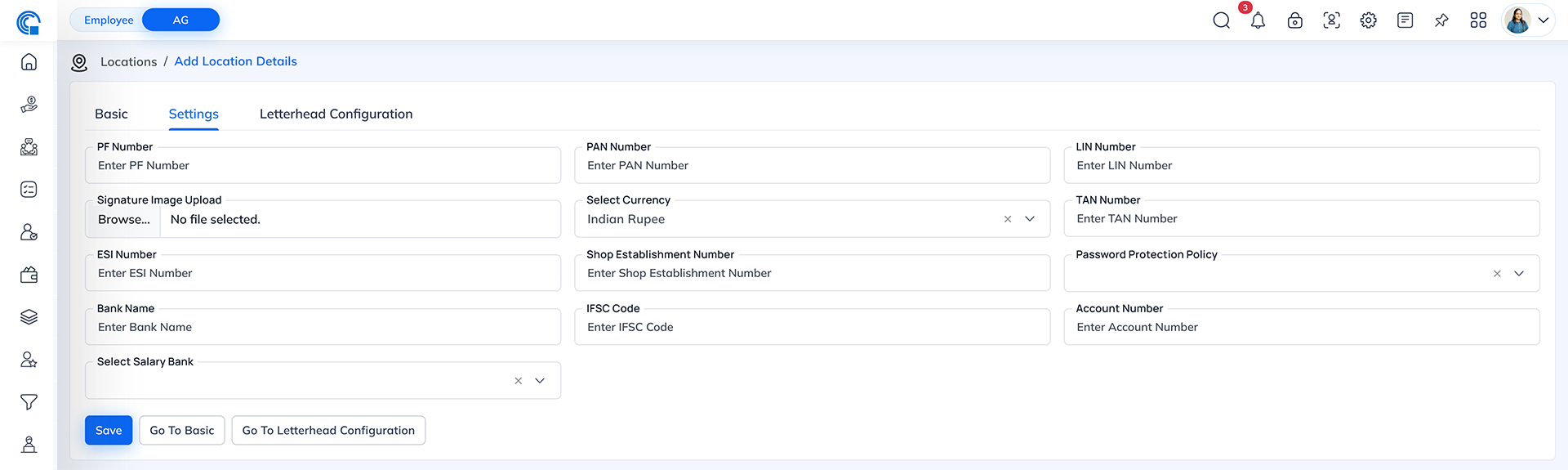Click the wallet icon in sidebar

click(x=29, y=275)
